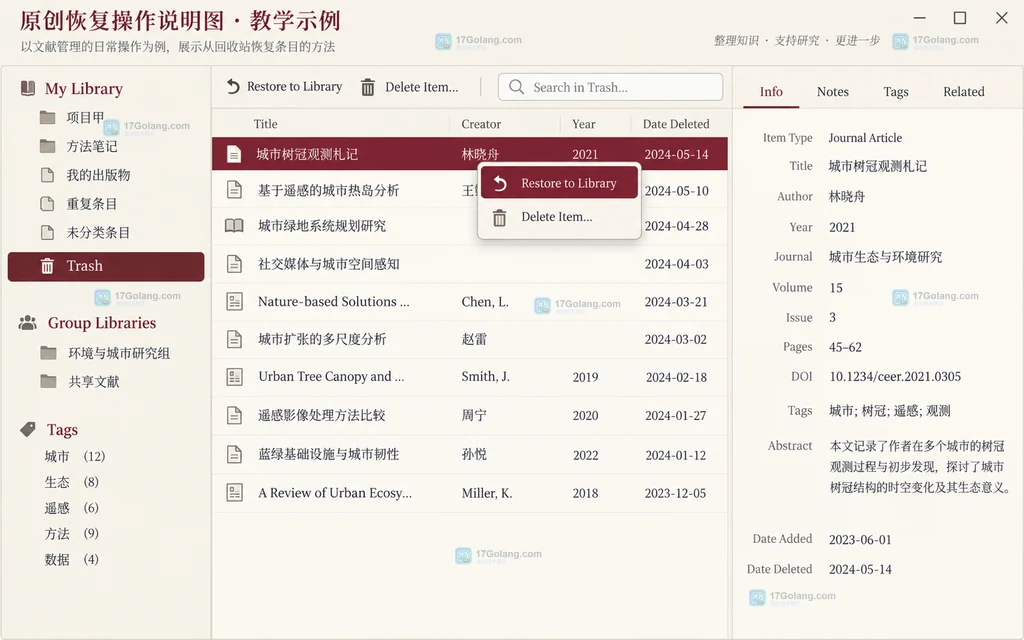Click the folder icon beside 共享文献

point(48,381)
